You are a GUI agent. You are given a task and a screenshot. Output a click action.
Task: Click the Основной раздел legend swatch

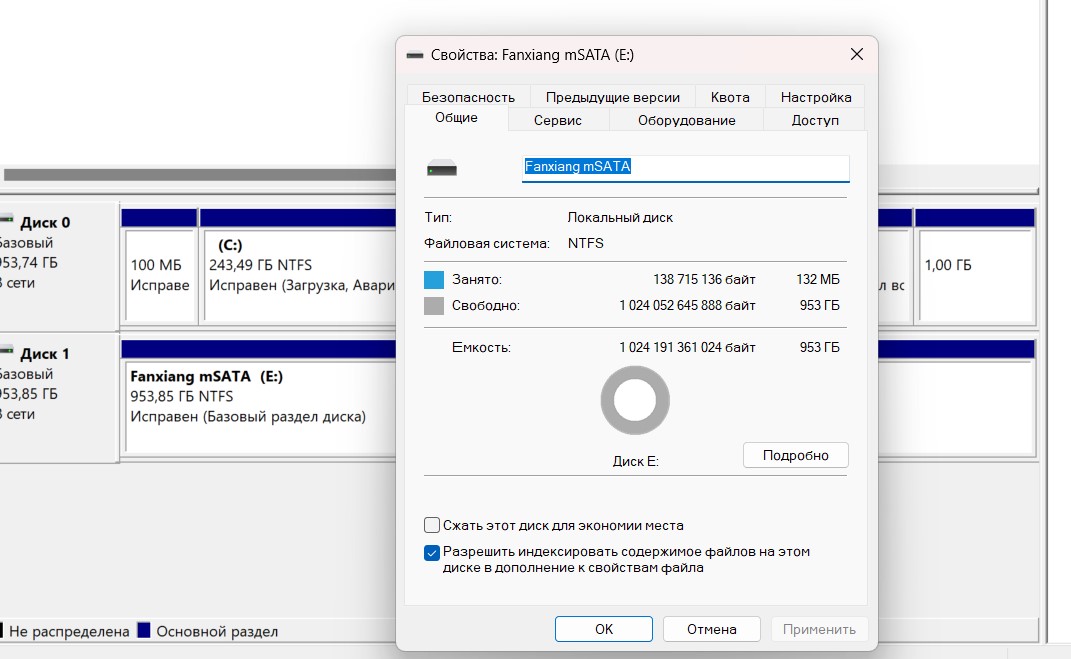[143, 630]
